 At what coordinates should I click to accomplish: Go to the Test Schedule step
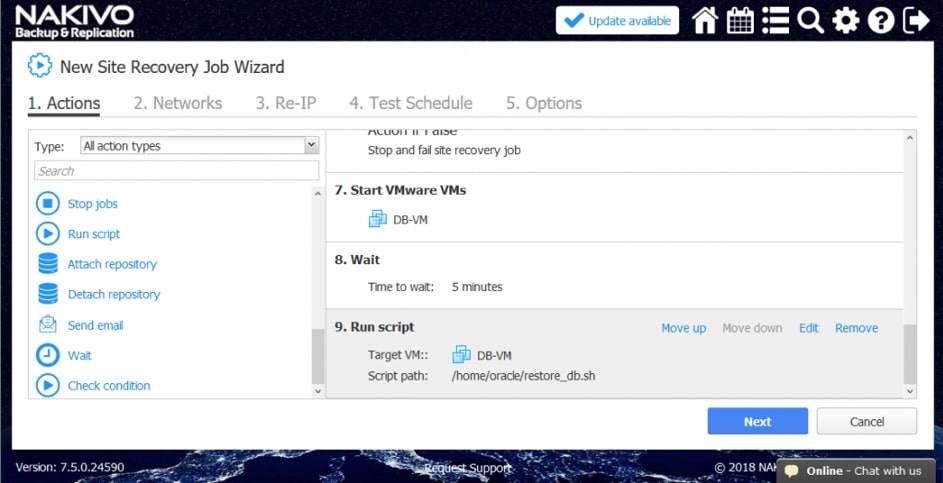click(410, 103)
